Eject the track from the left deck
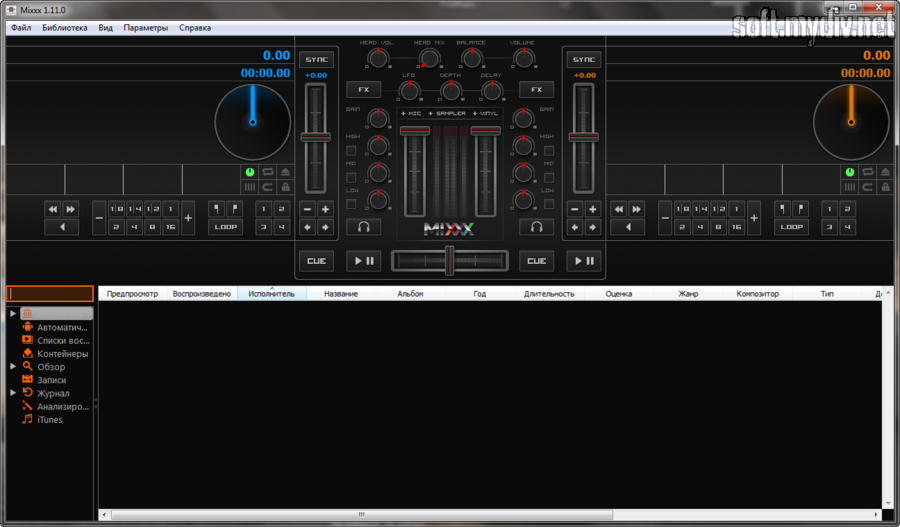This screenshot has width=900, height=527. [x=285, y=172]
